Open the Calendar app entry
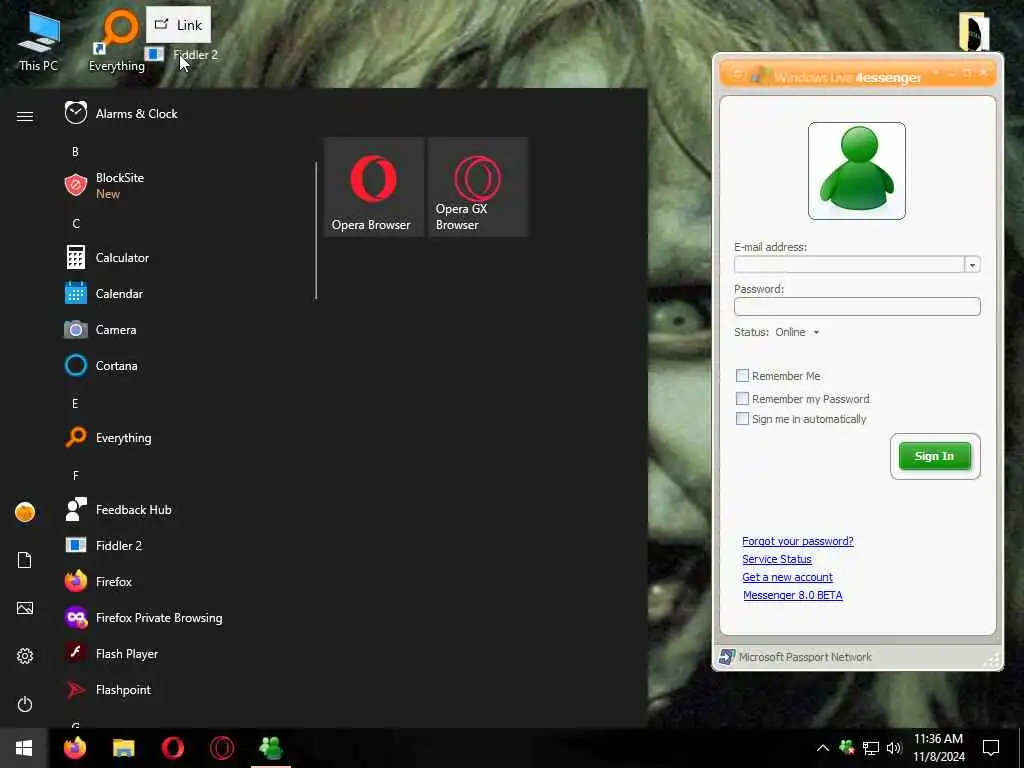Image resolution: width=1024 pixels, height=768 pixels. click(104, 294)
